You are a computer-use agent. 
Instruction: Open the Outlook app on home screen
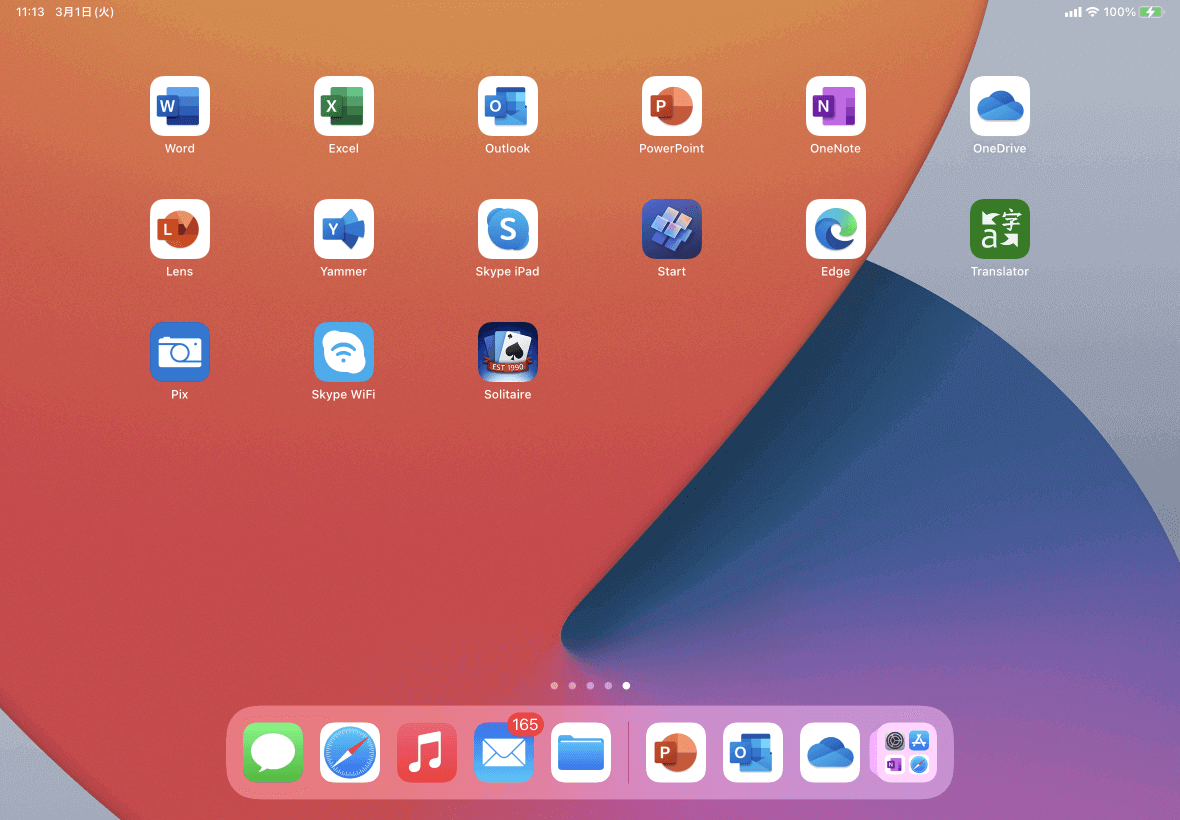pyautogui.click(x=507, y=106)
